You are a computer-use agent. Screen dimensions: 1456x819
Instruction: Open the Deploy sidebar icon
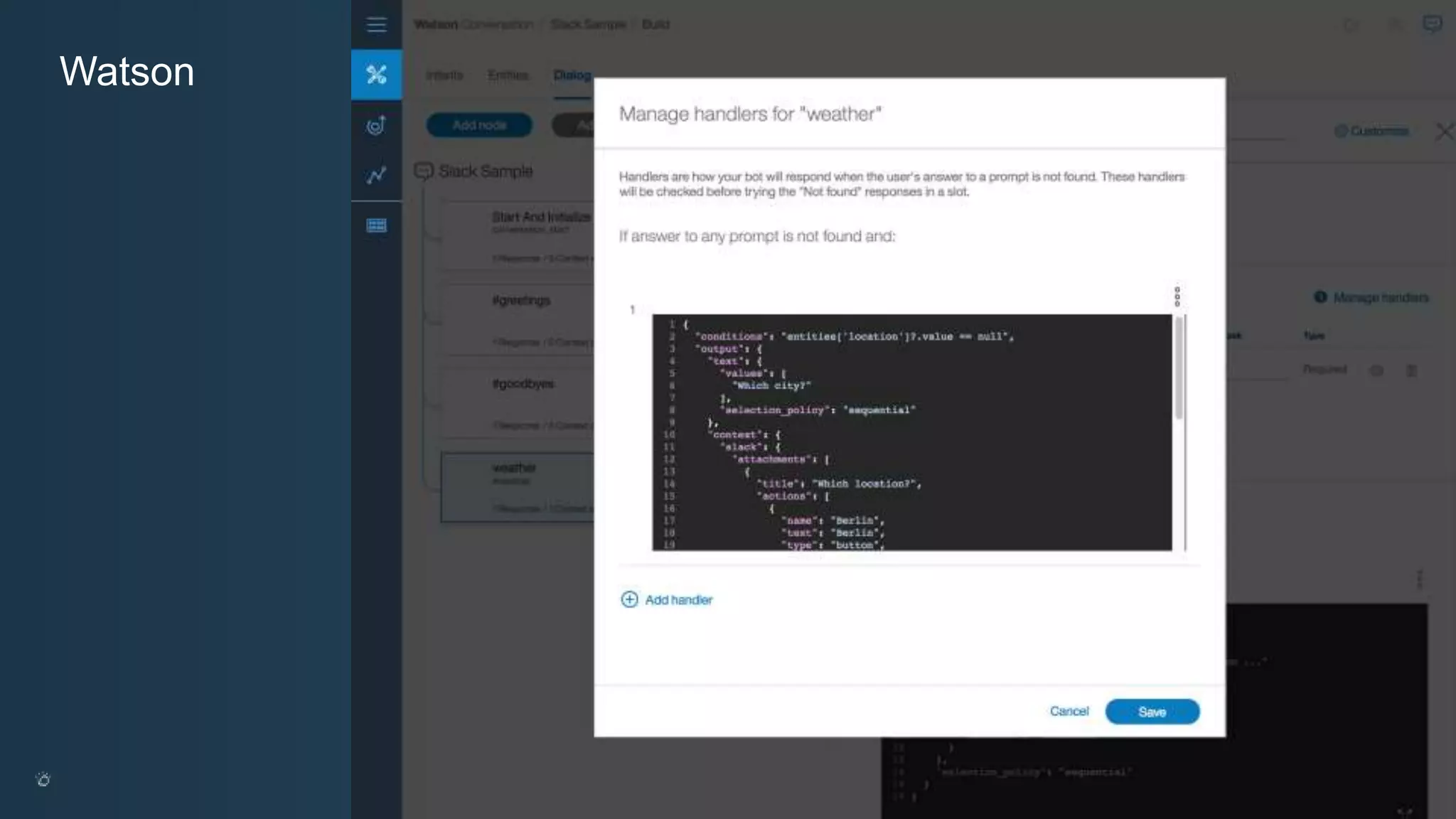click(376, 125)
